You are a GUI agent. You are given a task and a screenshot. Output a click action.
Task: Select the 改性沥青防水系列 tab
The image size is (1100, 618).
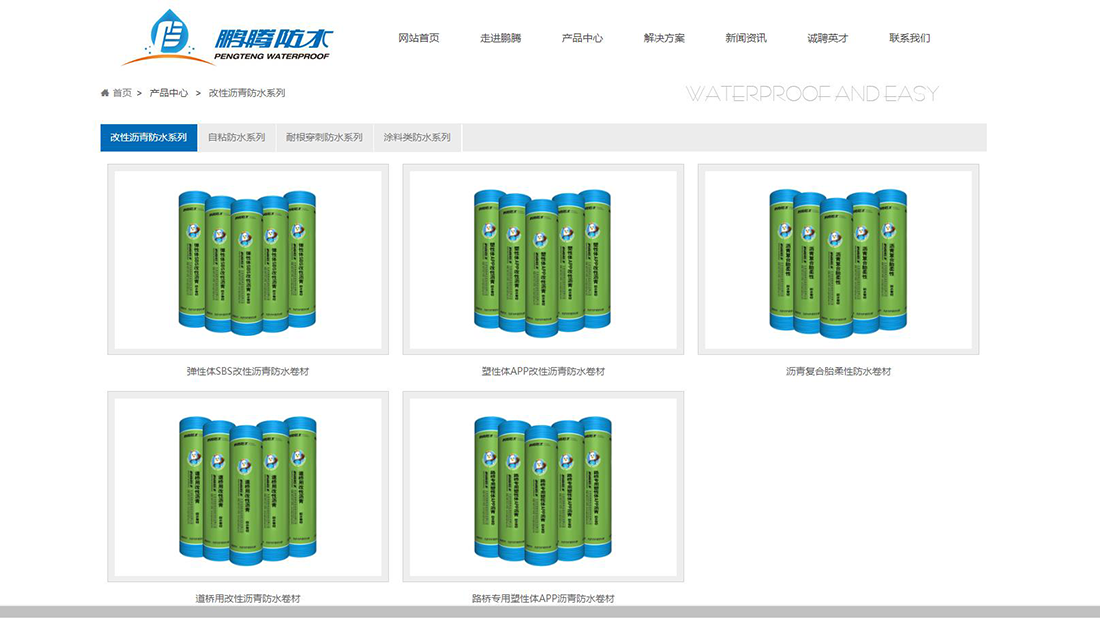click(148, 137)
